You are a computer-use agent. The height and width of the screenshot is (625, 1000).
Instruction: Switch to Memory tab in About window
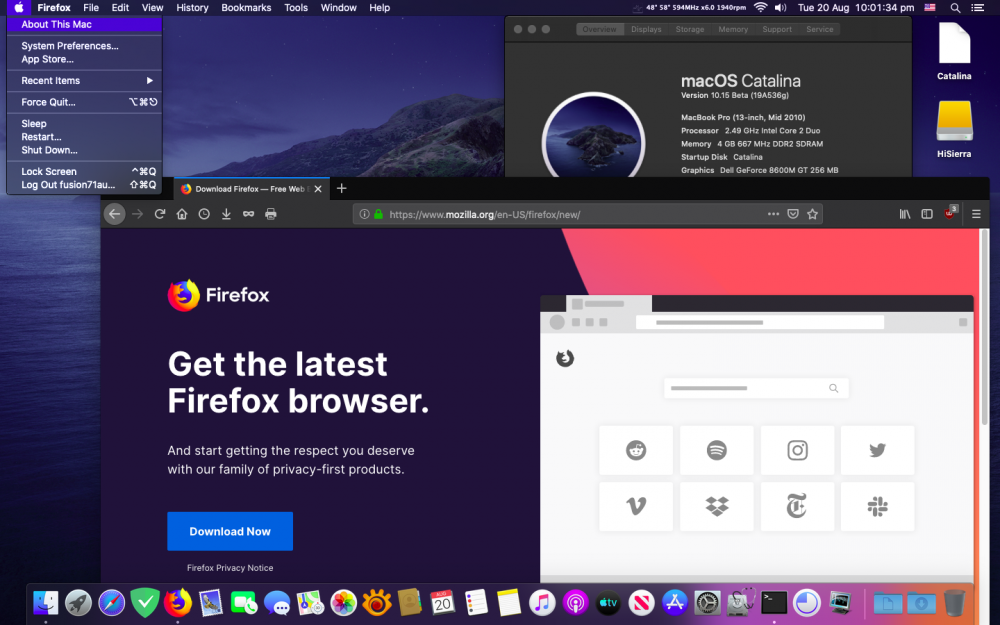pos(733,29)
